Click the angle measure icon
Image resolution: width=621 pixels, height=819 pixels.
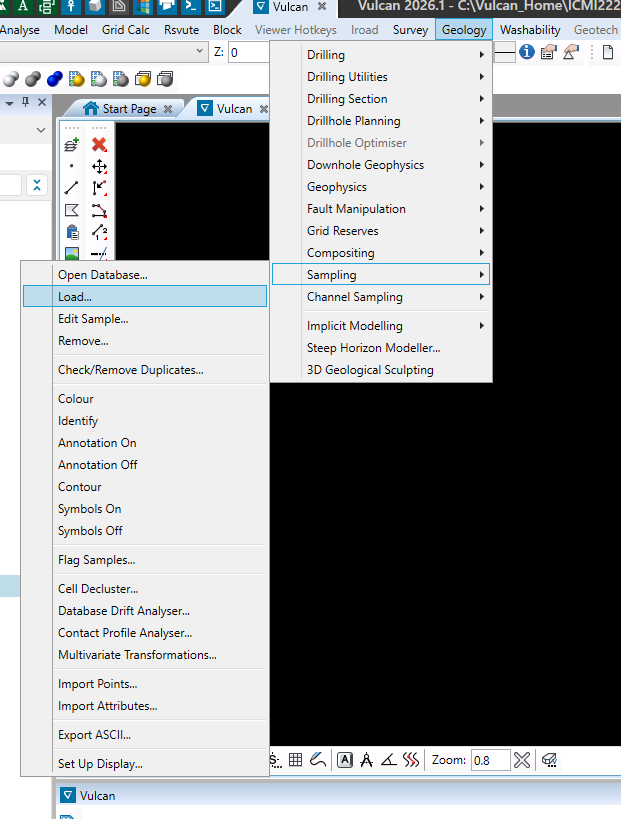[x=389, y=760]
